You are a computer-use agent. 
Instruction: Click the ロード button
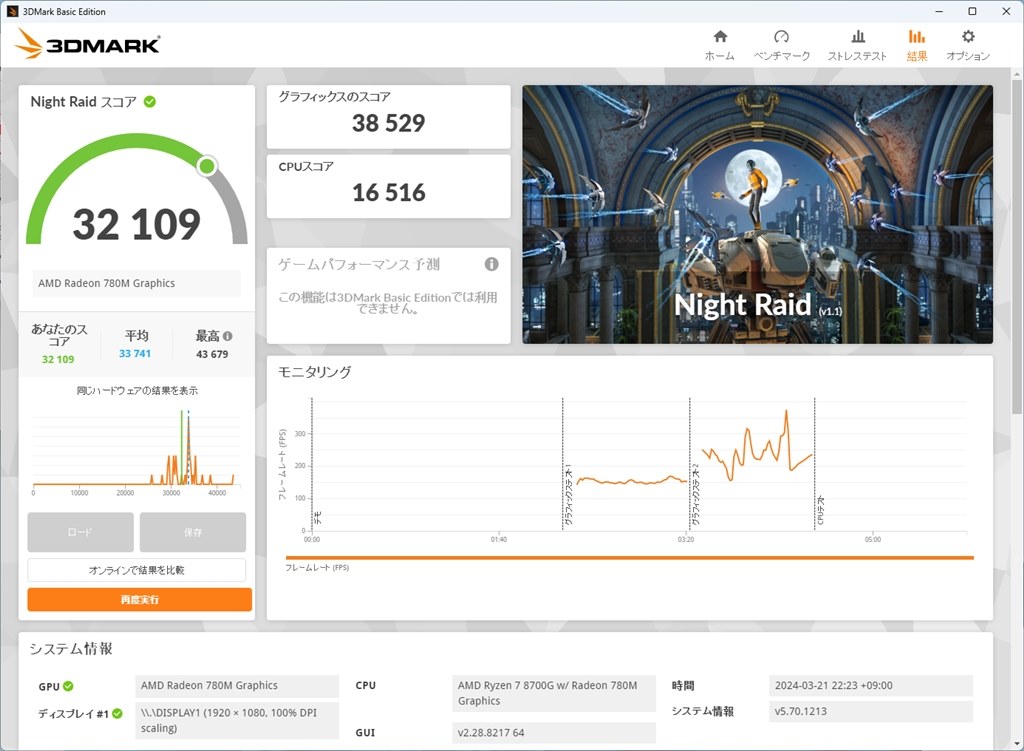click(80, 532)
